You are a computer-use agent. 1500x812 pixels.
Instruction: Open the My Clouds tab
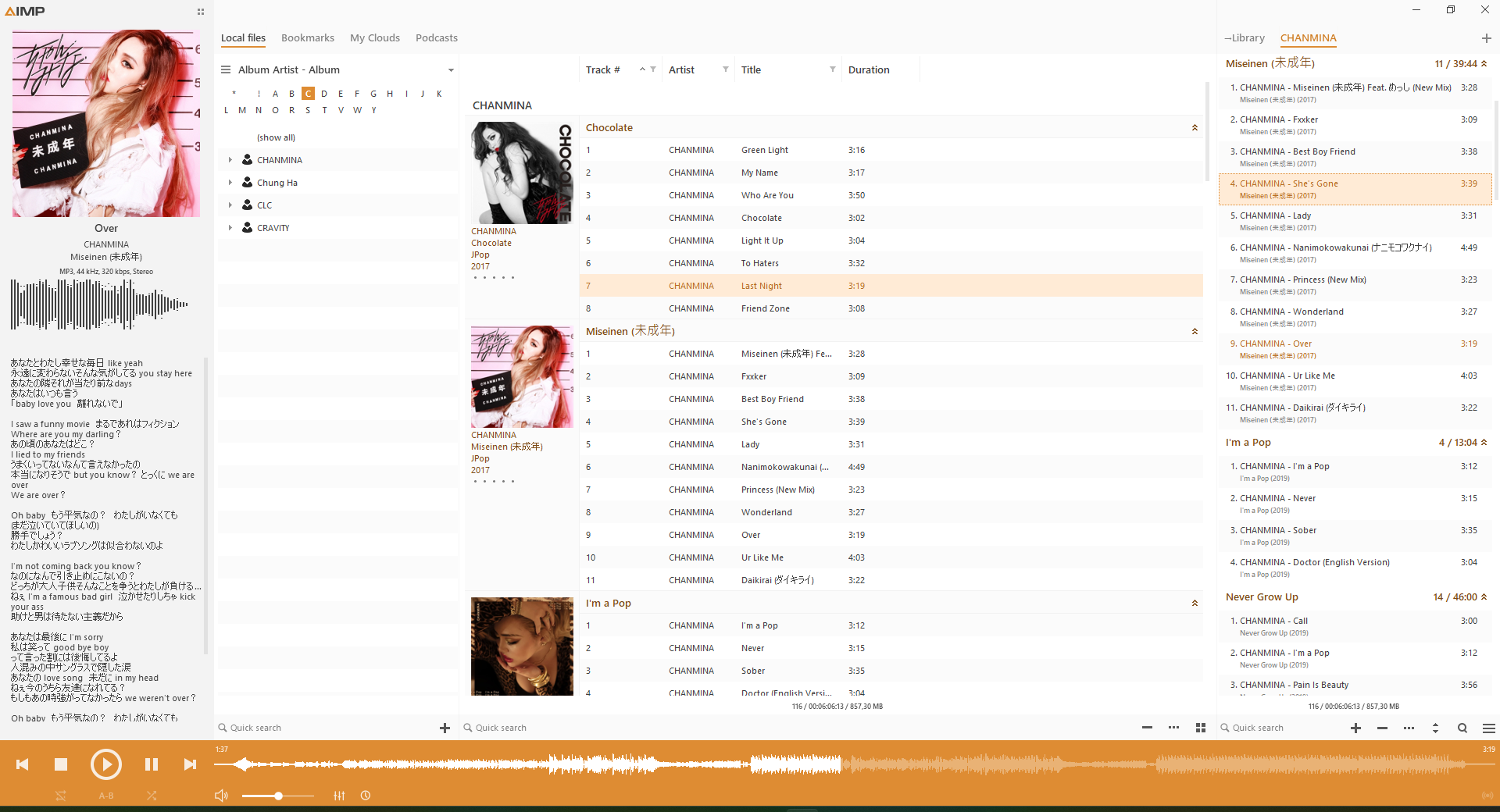point(375,37)
